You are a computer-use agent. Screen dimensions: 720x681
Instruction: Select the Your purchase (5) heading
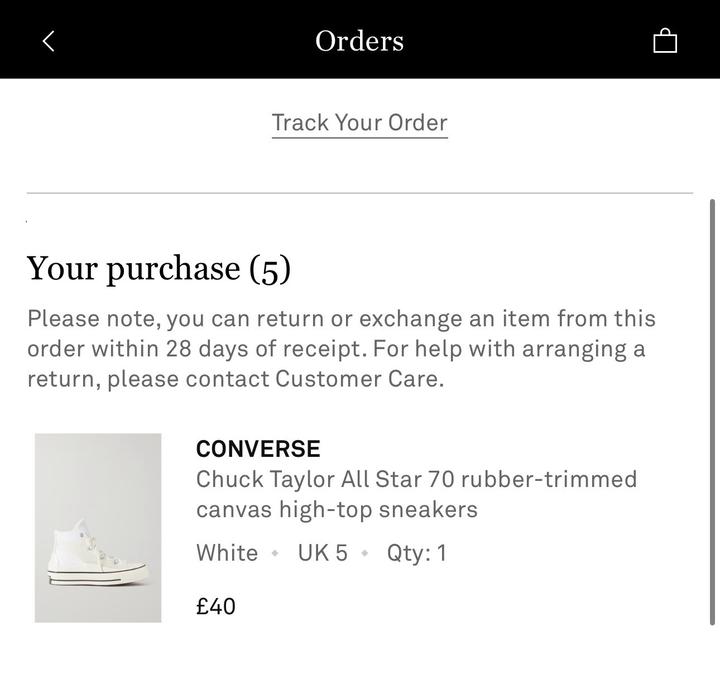click(158, 268)
